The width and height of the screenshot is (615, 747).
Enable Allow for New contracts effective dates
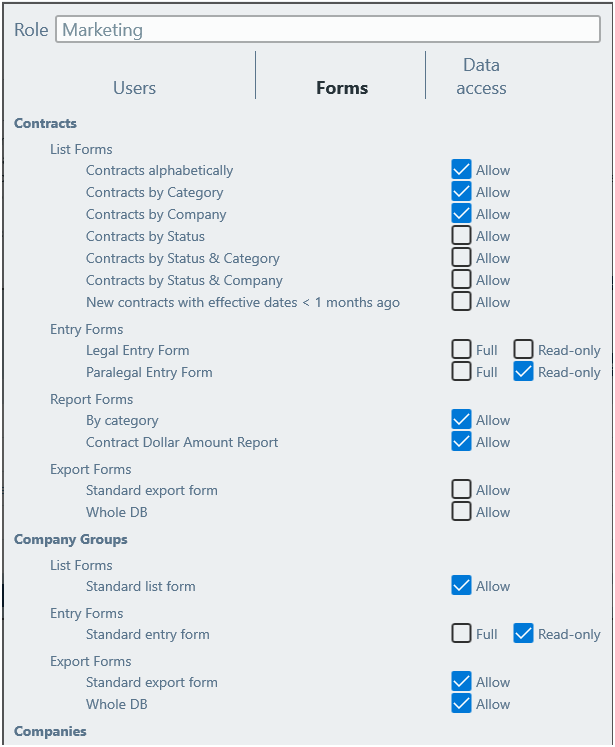coord(461,303)
